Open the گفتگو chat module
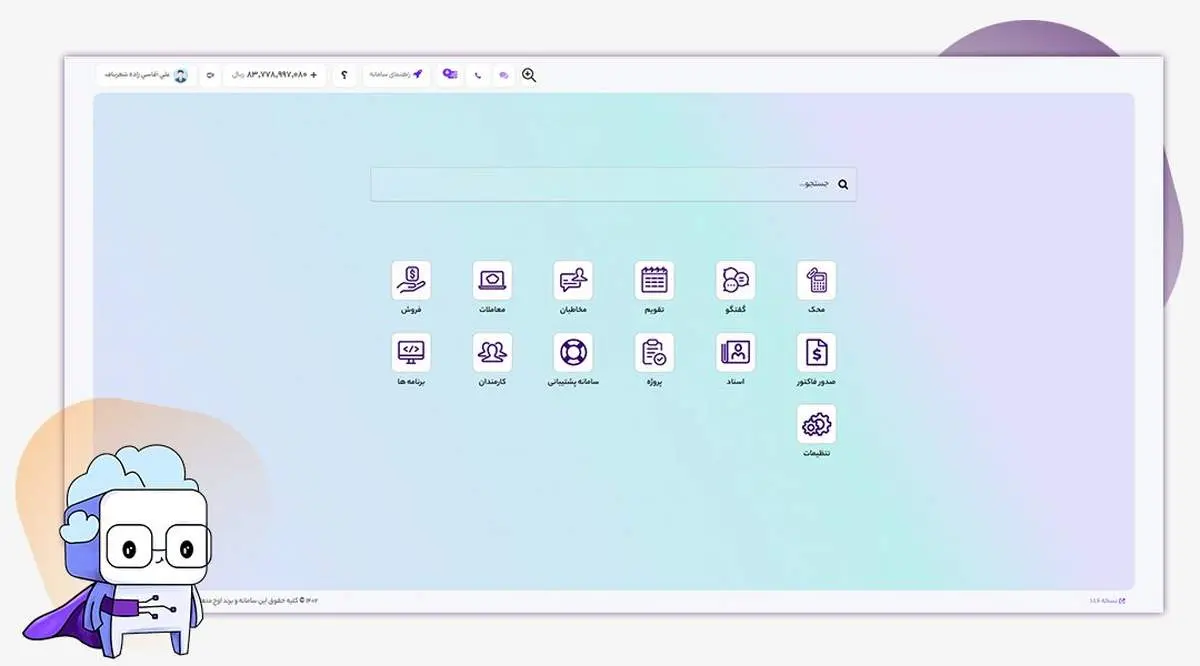This screenshot has width=1200, height=666. (735, 281)
